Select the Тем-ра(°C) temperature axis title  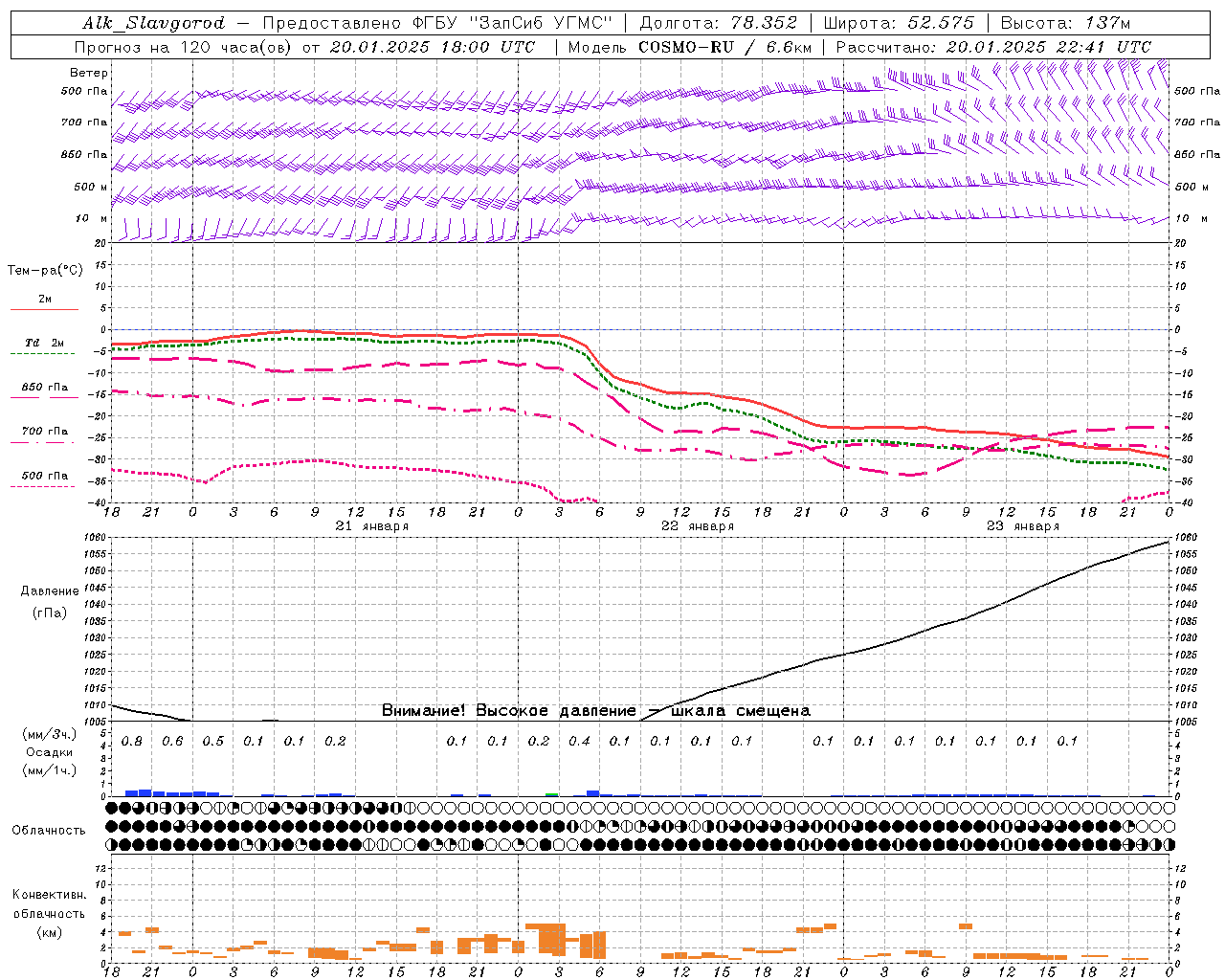(45, 271)
